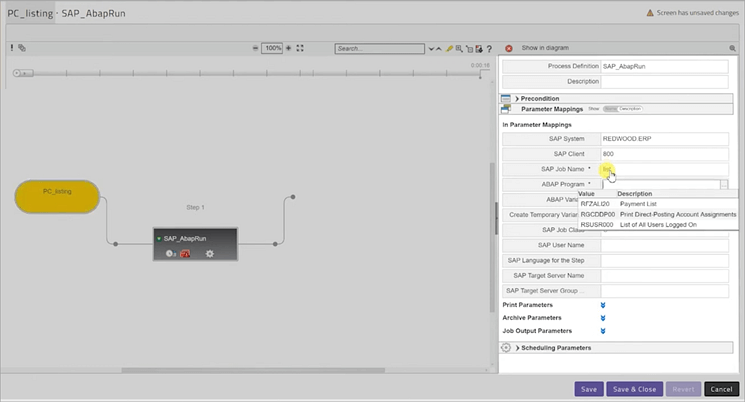The width and height of the screenshot is (745, 402).
Task: Click the SAP System field
Action: click(664, 139)
